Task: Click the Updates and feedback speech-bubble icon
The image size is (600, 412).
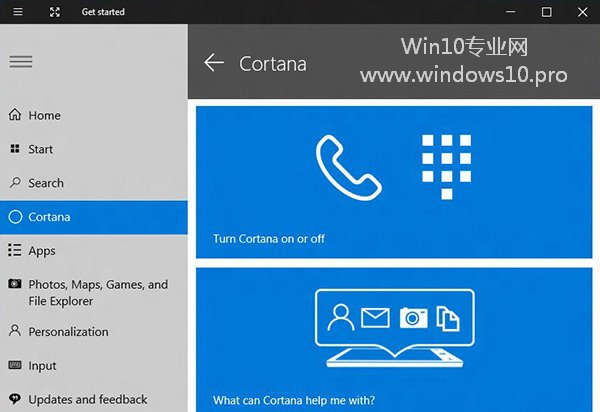Action: (15, 399)
